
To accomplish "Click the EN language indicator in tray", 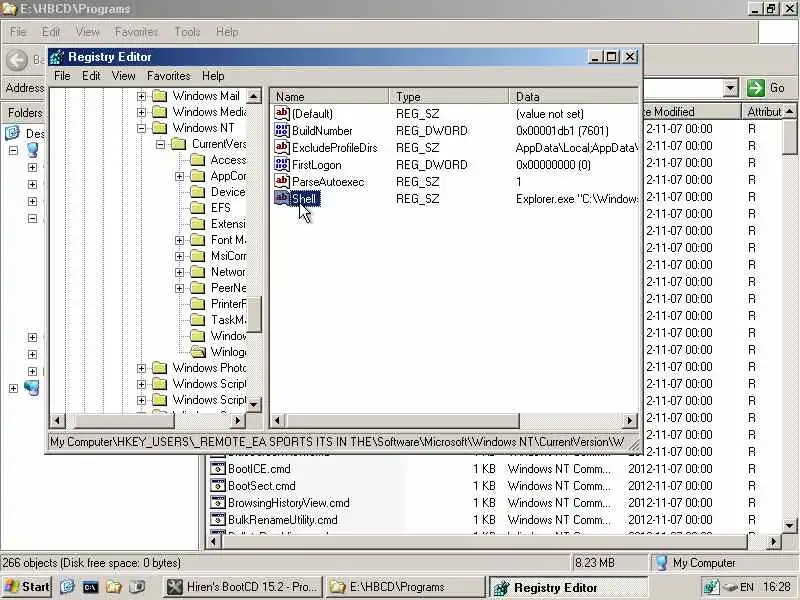I will (x=746, y=587).
